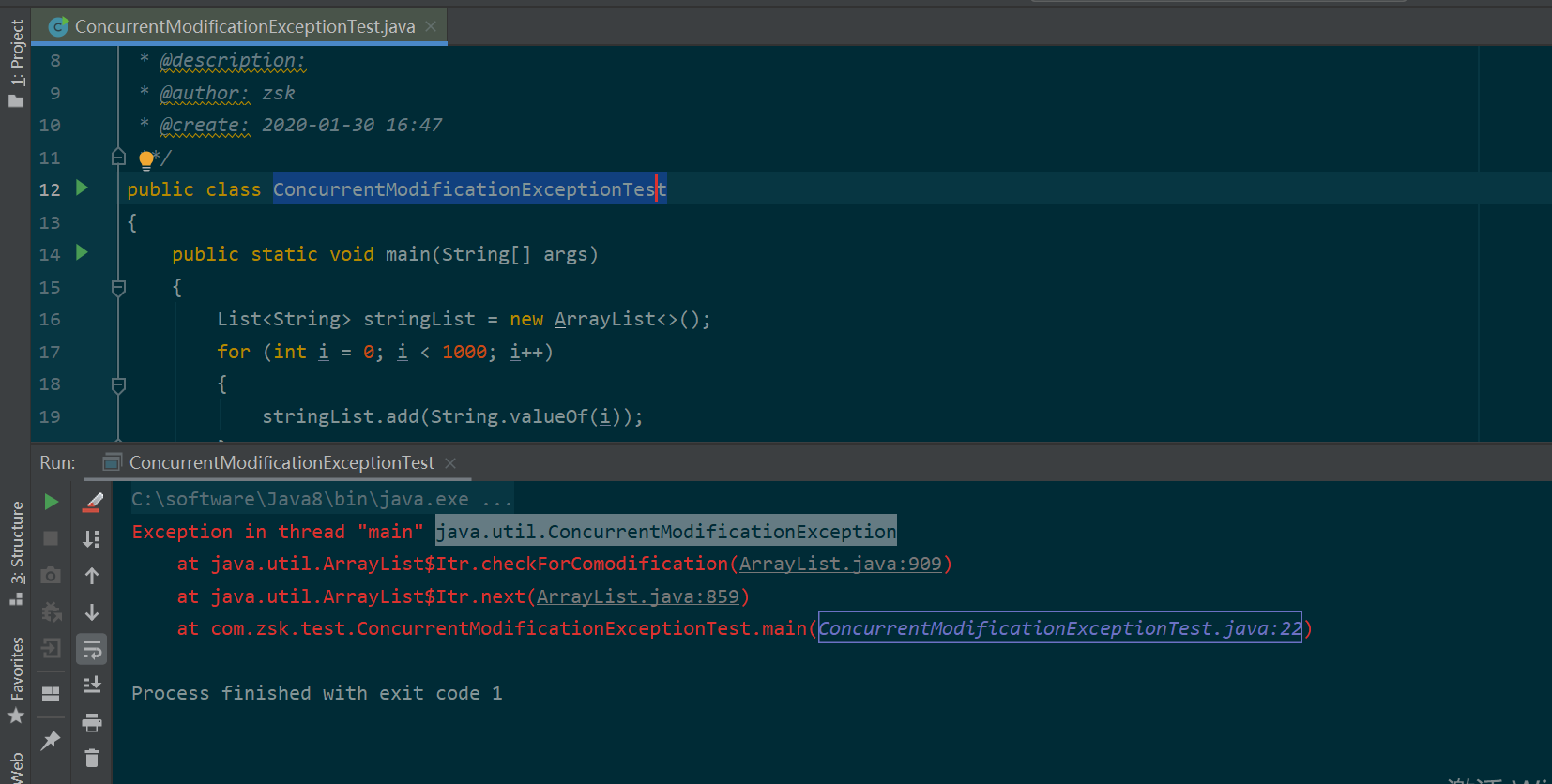Open ConcurrentModificationExceptionTest.java:22 stack trace link
1552x784 pixels.
pyautogui.click(x=1059, y=628)
